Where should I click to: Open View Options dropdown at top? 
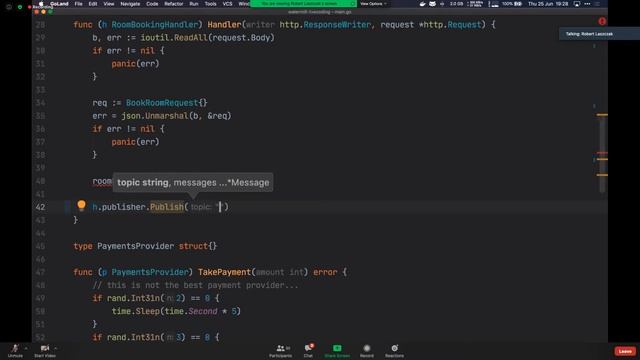click(x=373, y=4)
